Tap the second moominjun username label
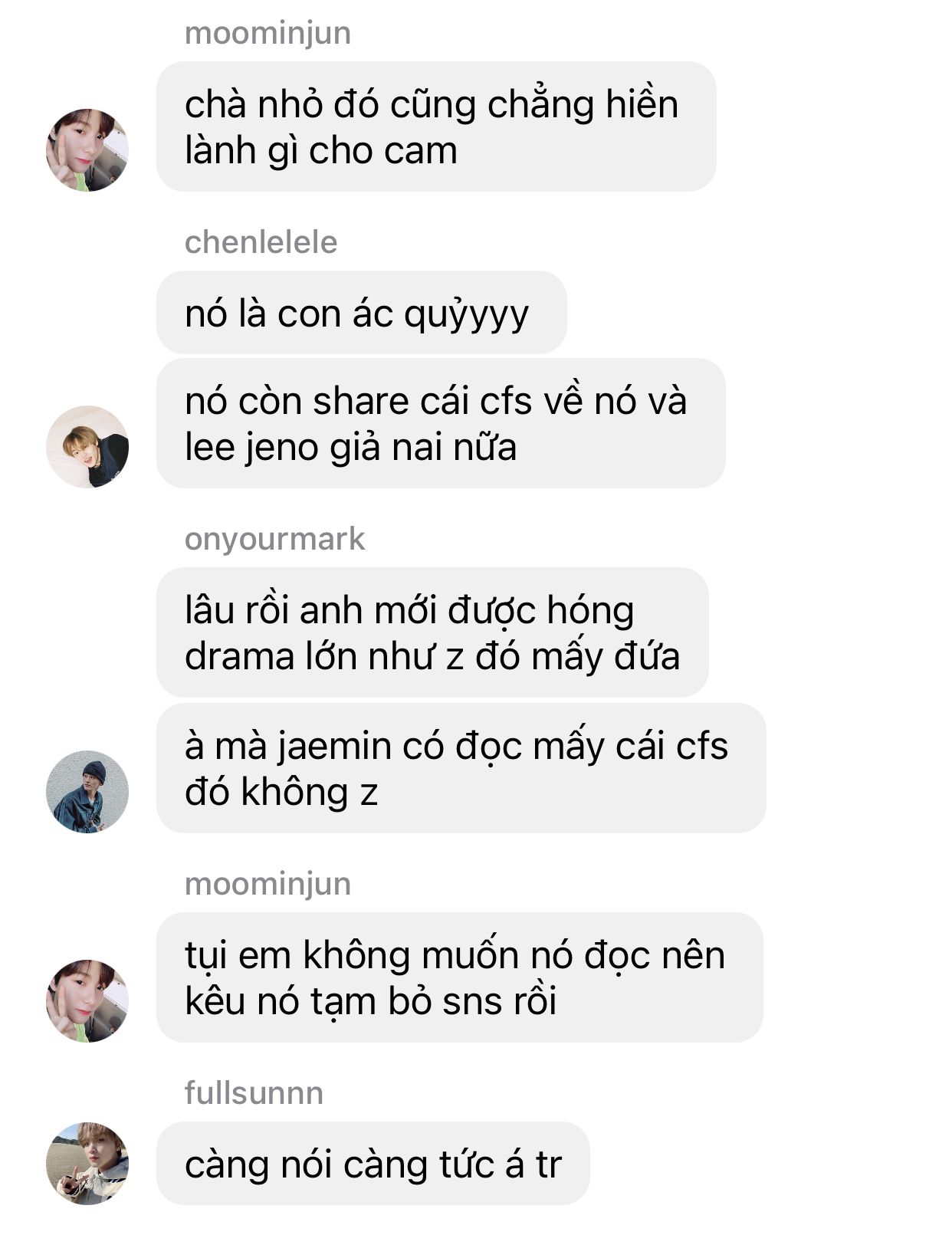This screenshot has width=952, height=1258. [x=268, y=884]
